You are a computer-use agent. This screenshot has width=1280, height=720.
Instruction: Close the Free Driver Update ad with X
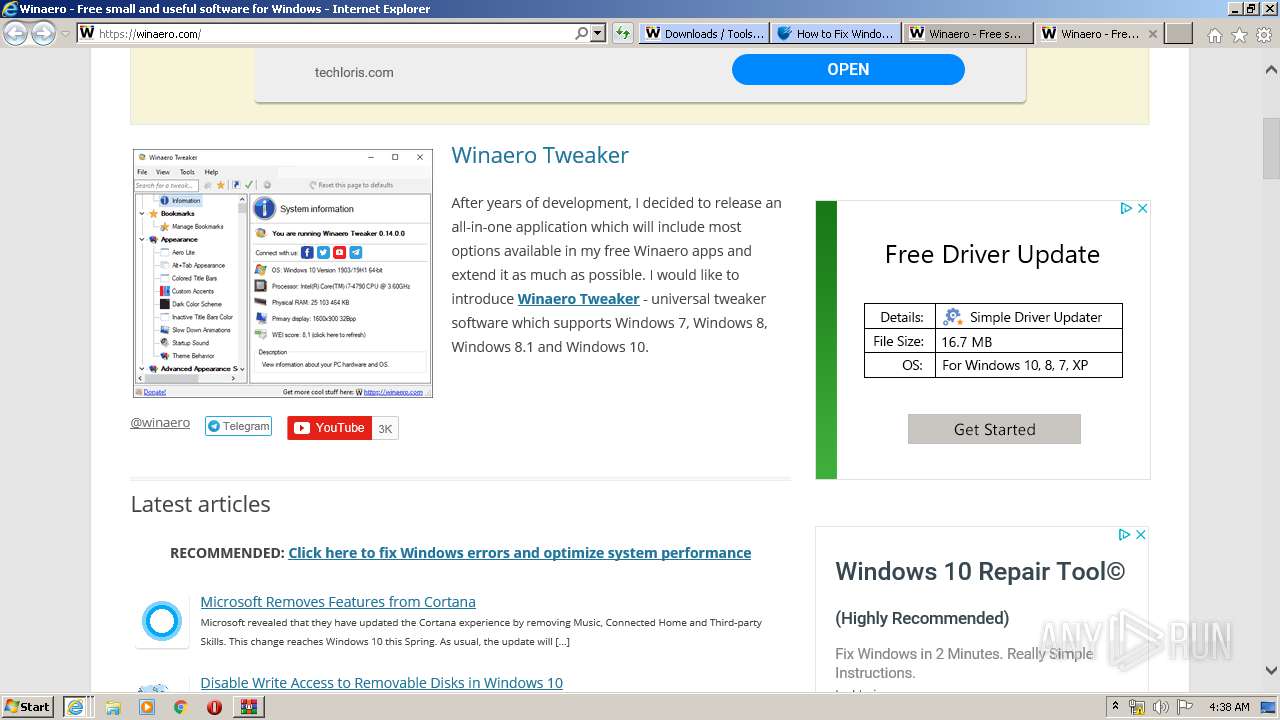(x=1142, y=208)
